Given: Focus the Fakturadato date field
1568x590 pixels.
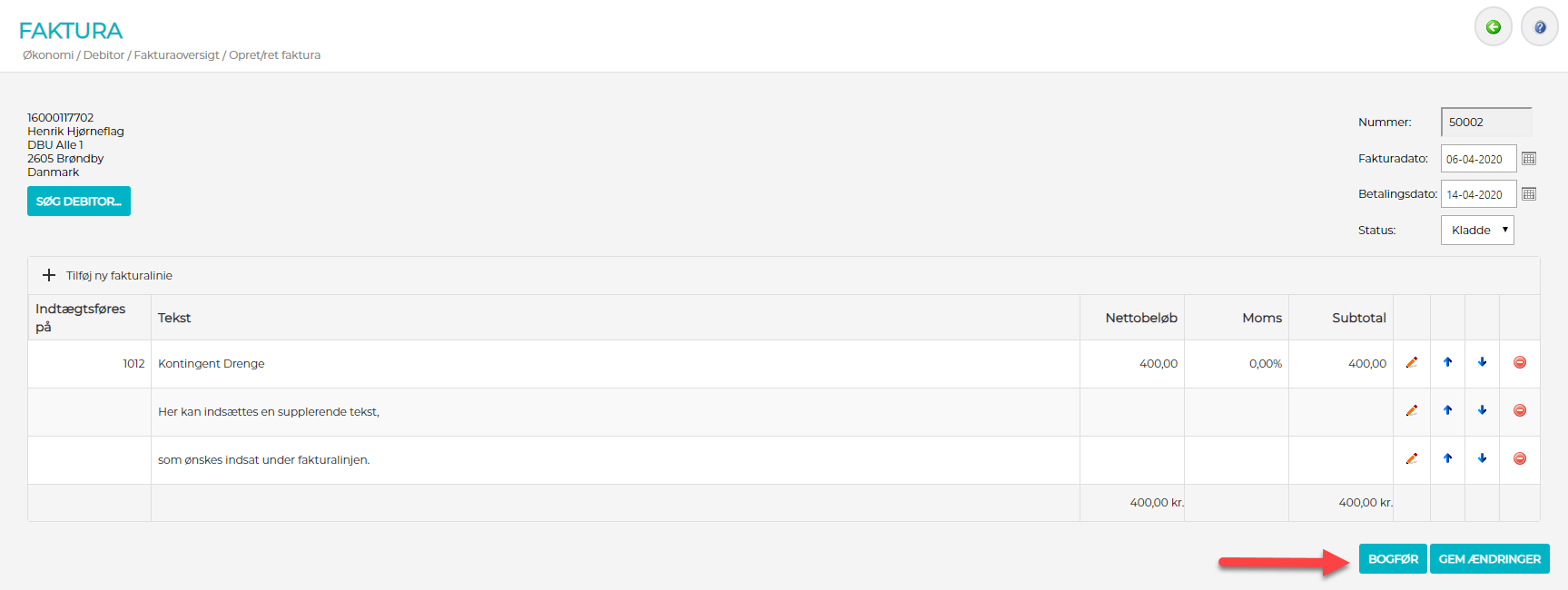Looking at the screenshot, I should [1477, 159].
